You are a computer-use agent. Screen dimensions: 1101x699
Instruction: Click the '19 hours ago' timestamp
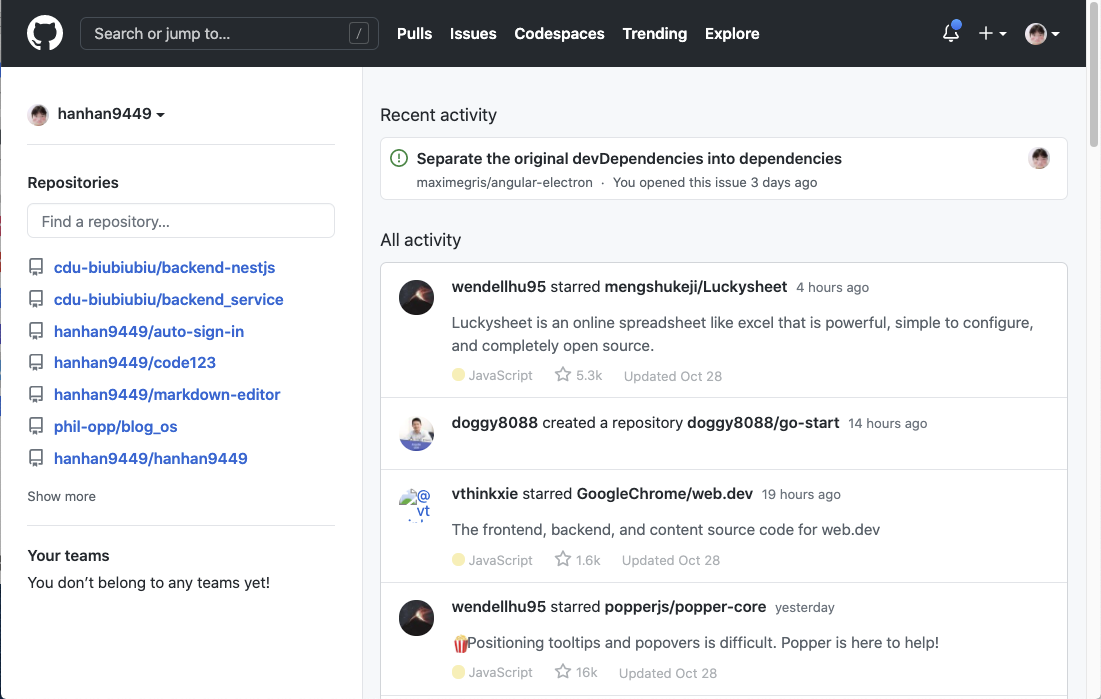(801, 495)
